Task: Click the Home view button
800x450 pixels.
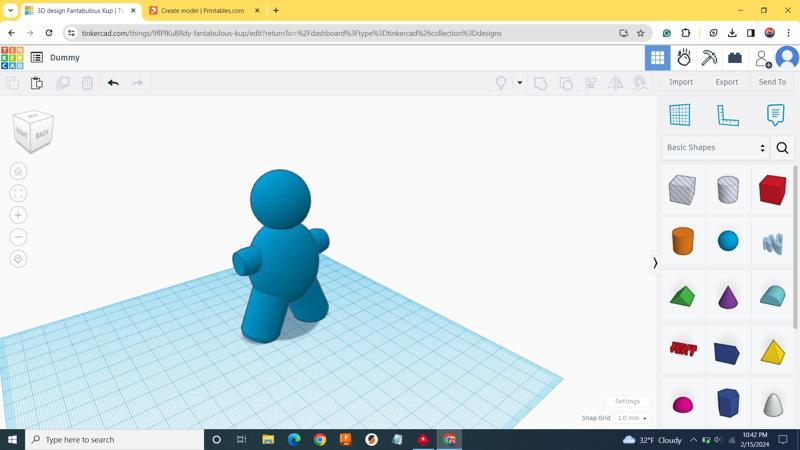Action: pyautogui.click(x=18, y=172)
